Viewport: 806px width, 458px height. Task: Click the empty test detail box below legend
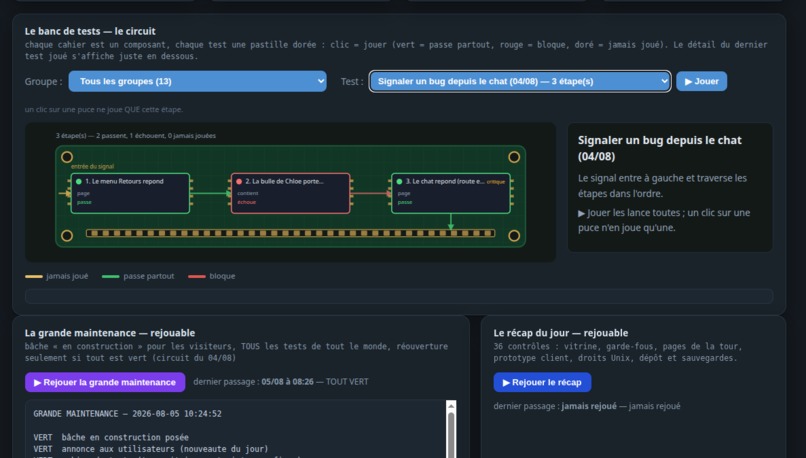[399, 296]
